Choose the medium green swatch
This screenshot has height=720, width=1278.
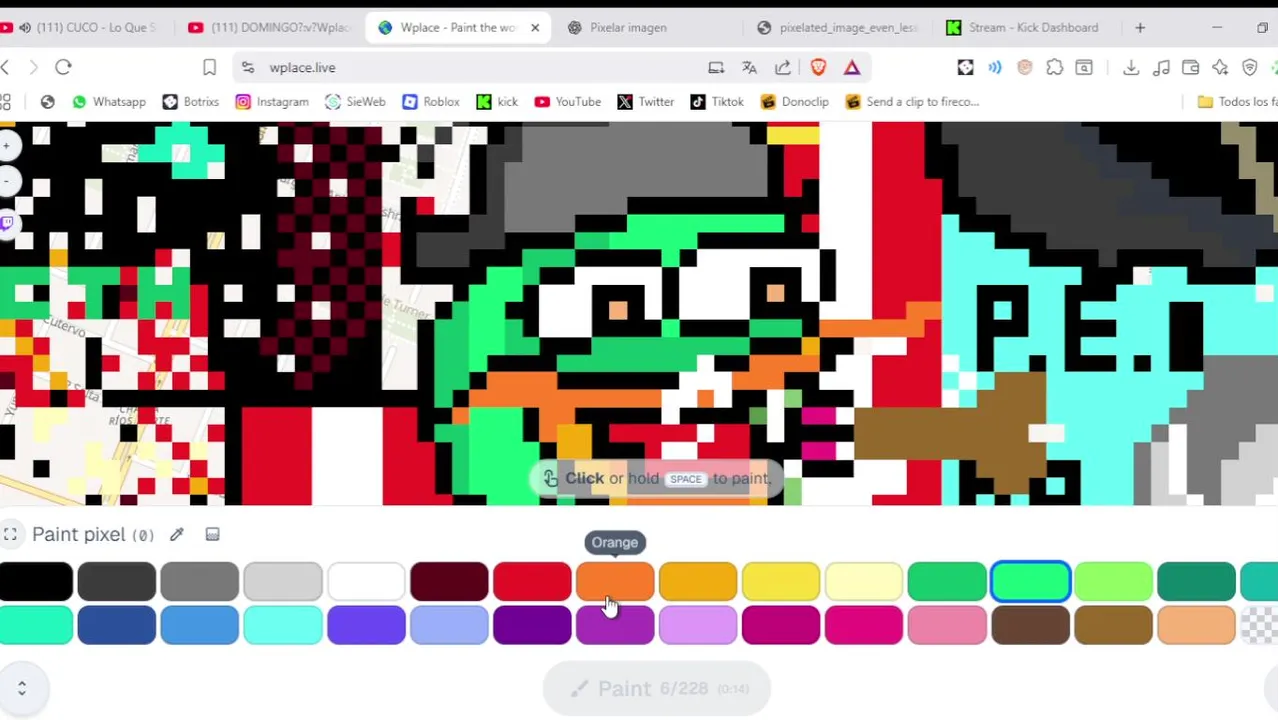947,581
